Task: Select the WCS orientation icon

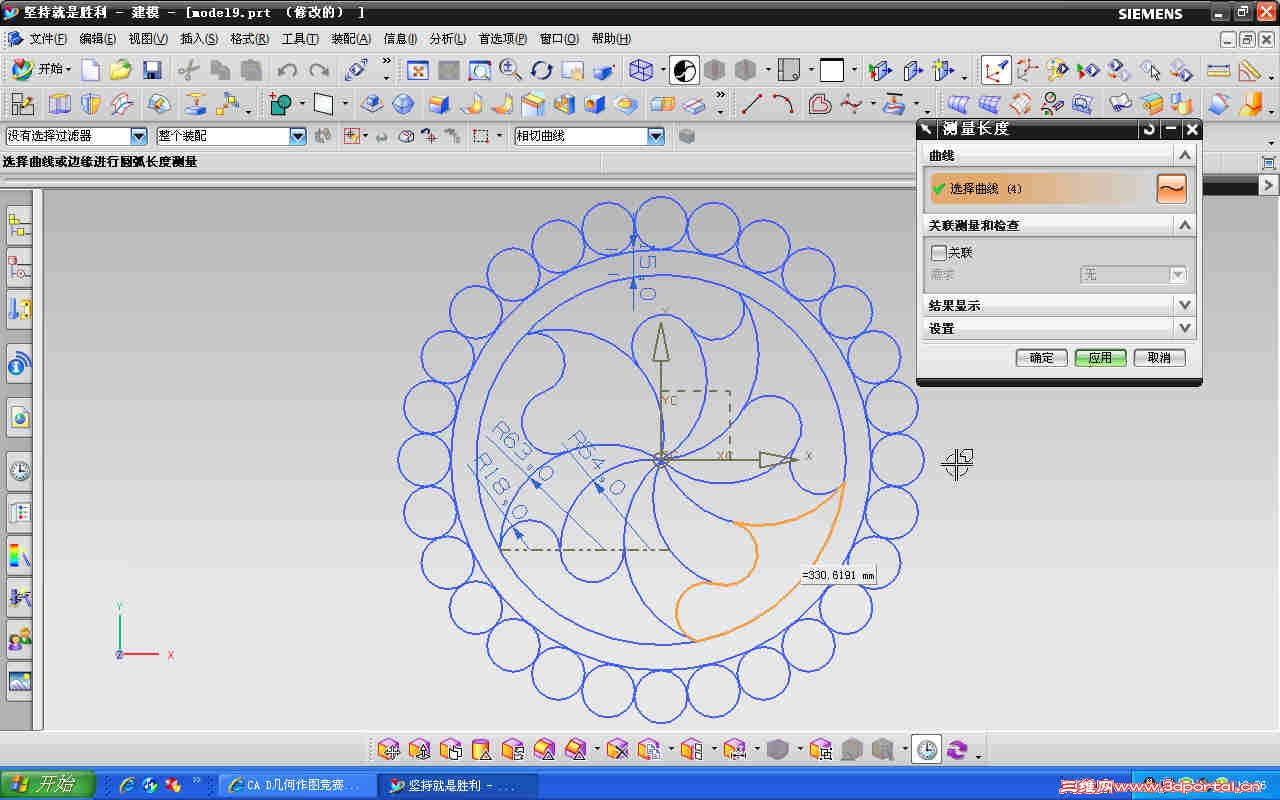Action: [x=995, y=70]
